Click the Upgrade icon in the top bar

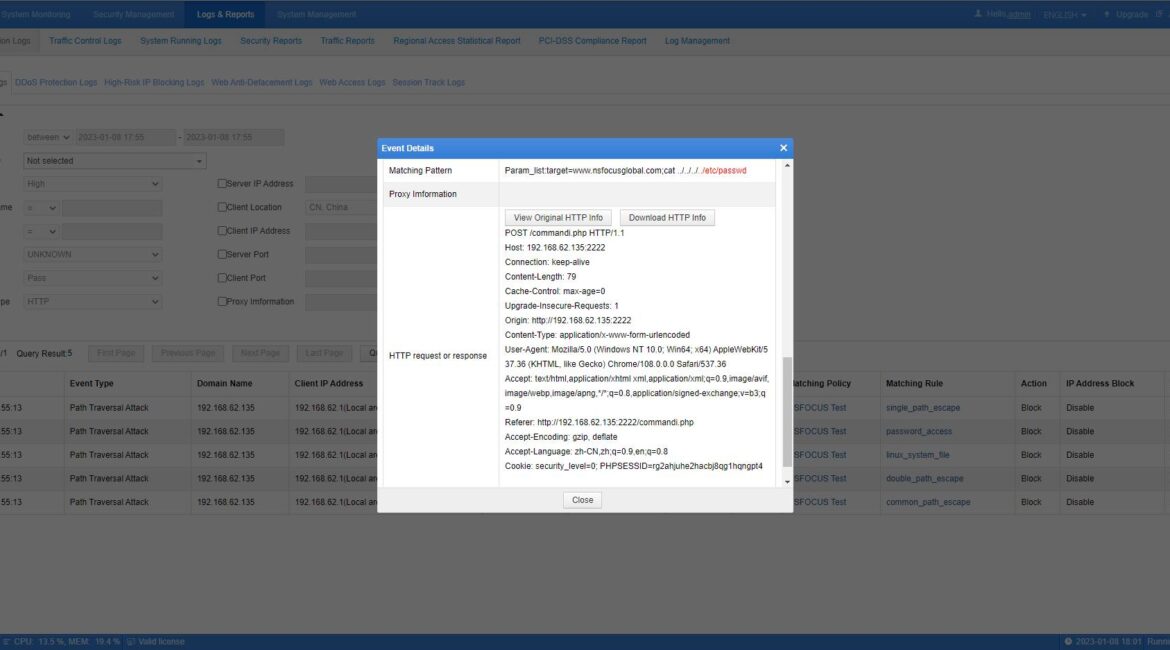(1107, 14)
